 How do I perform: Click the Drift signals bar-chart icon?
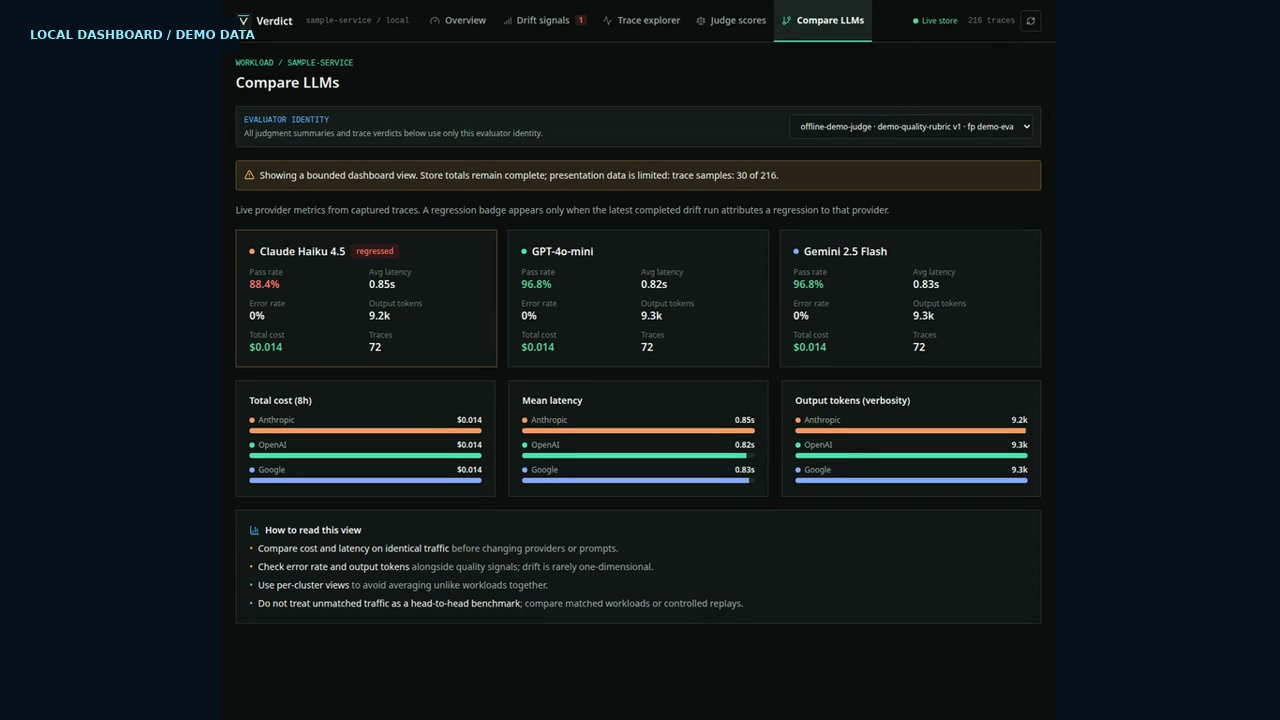click(x=508, y=20)
